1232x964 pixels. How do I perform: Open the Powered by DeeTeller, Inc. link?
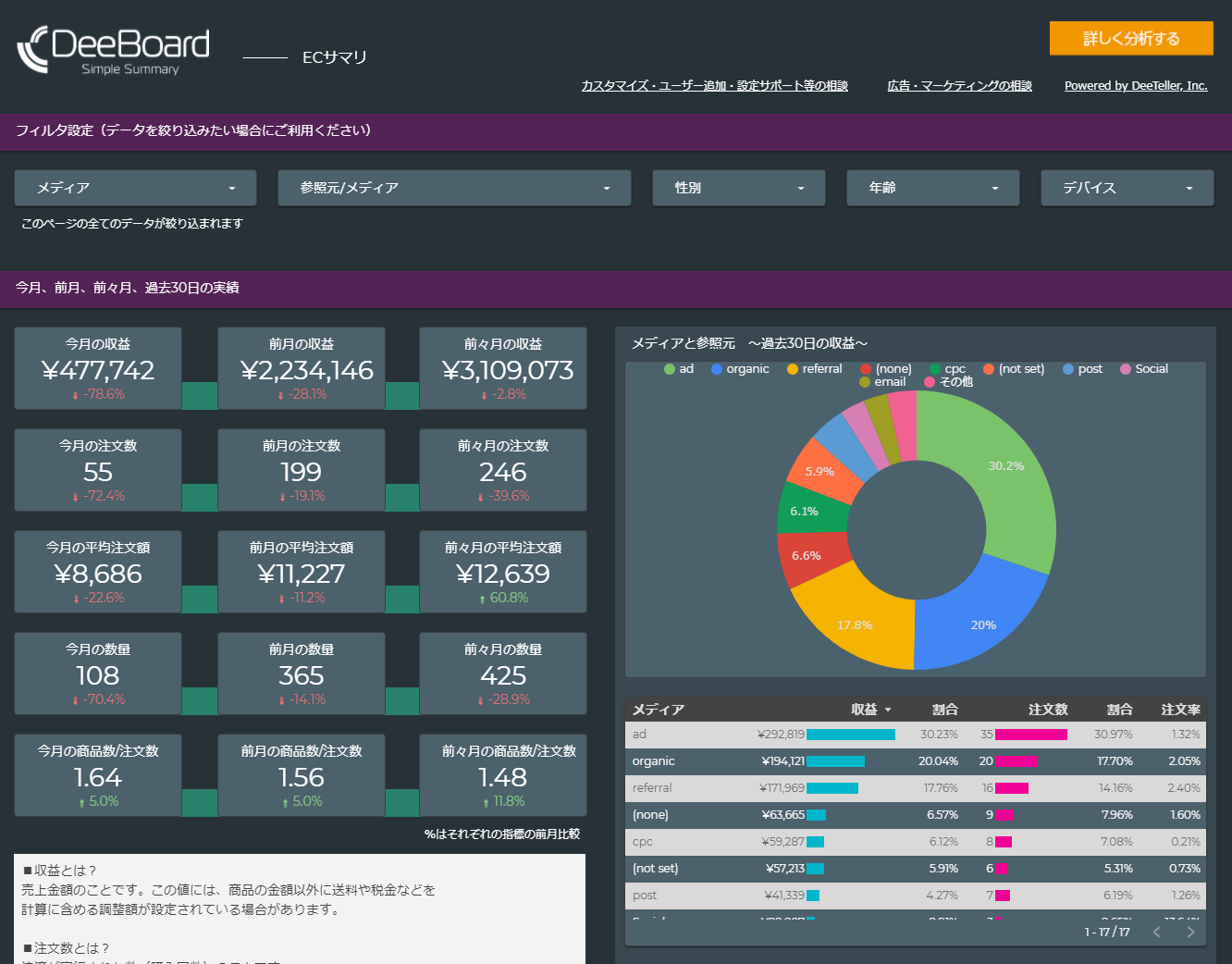point(1136,85)
